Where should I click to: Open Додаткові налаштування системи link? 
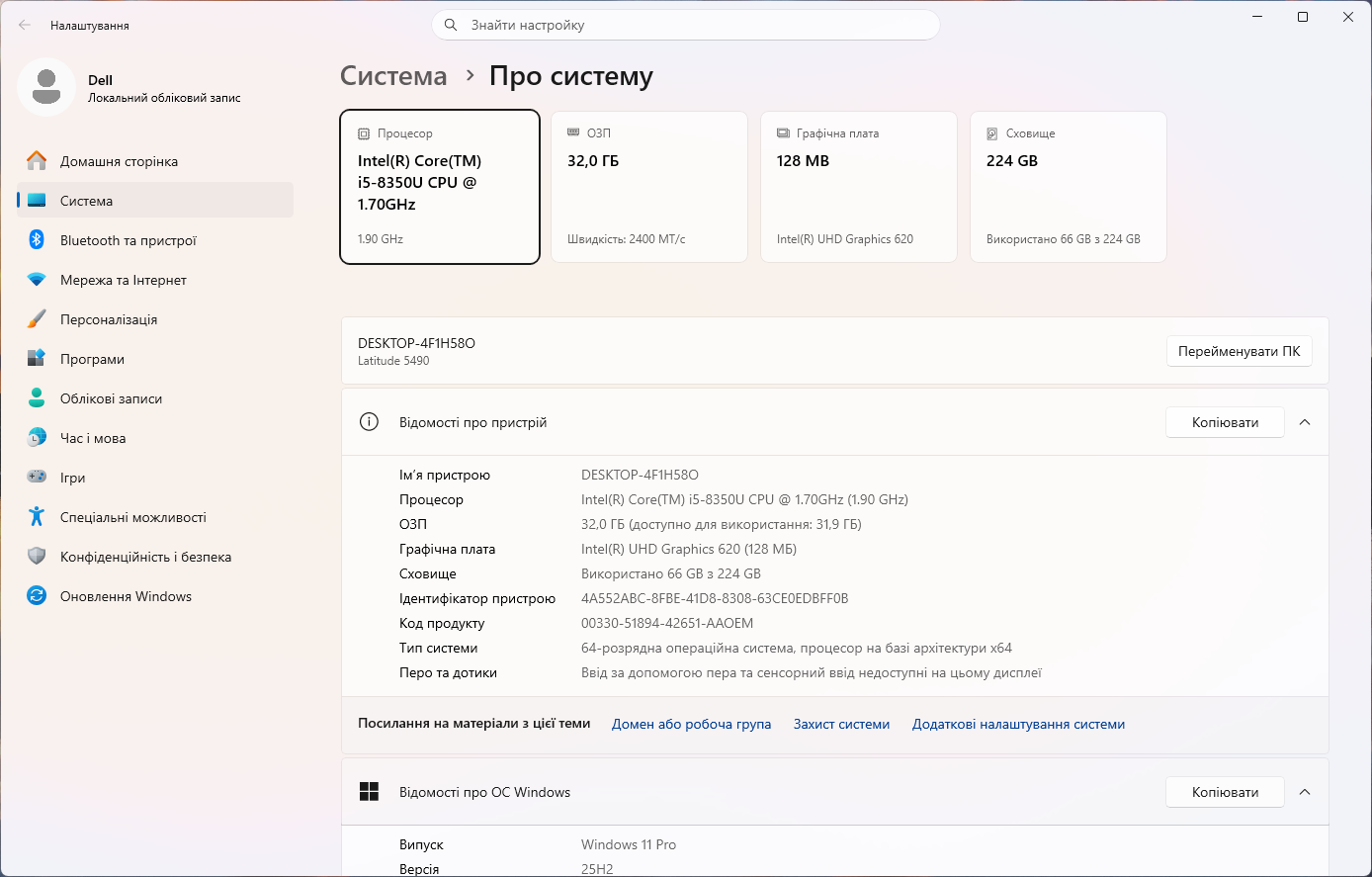click(1018, 725)
